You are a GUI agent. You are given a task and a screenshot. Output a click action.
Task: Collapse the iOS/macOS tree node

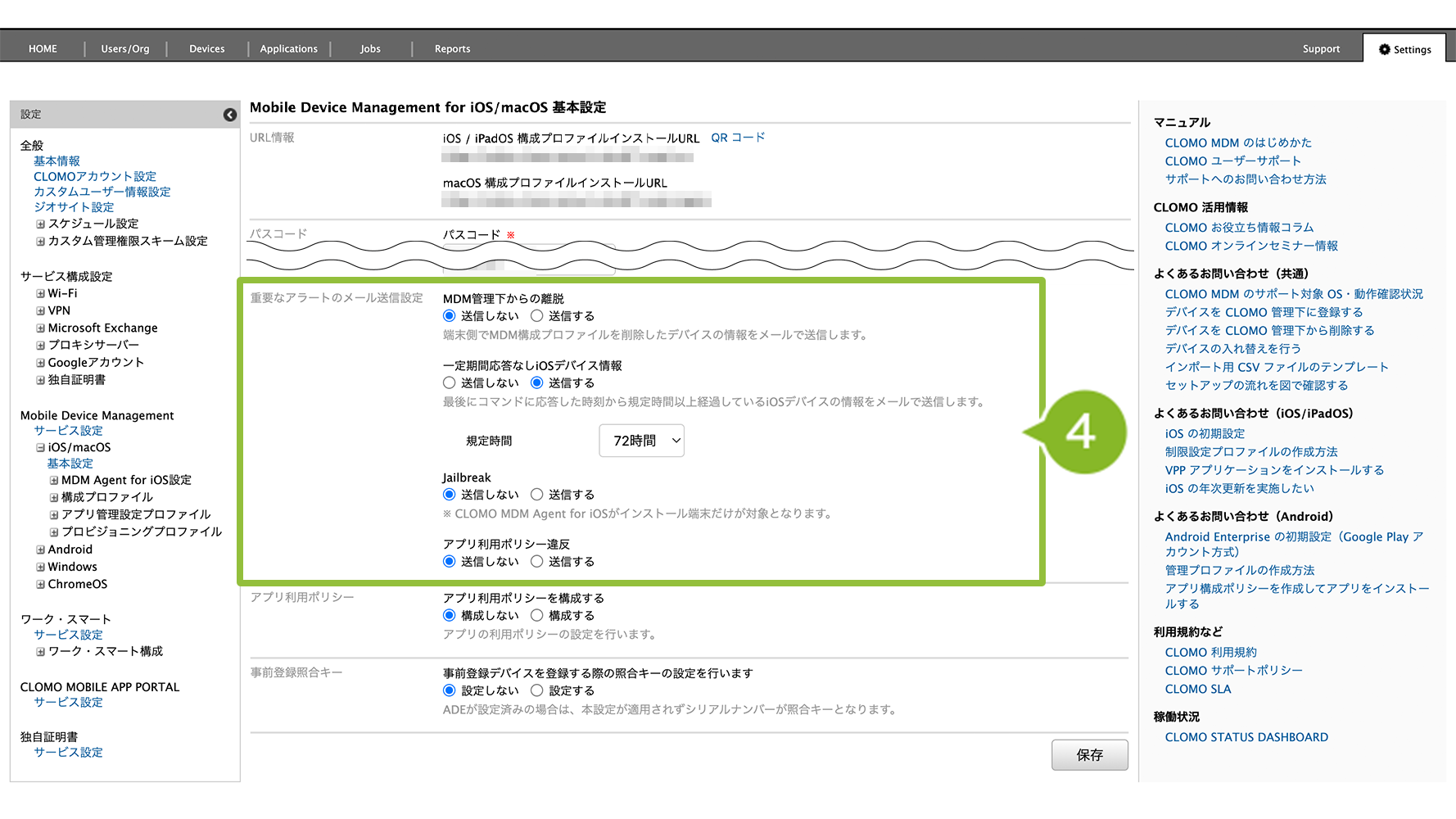pos(40,448)
